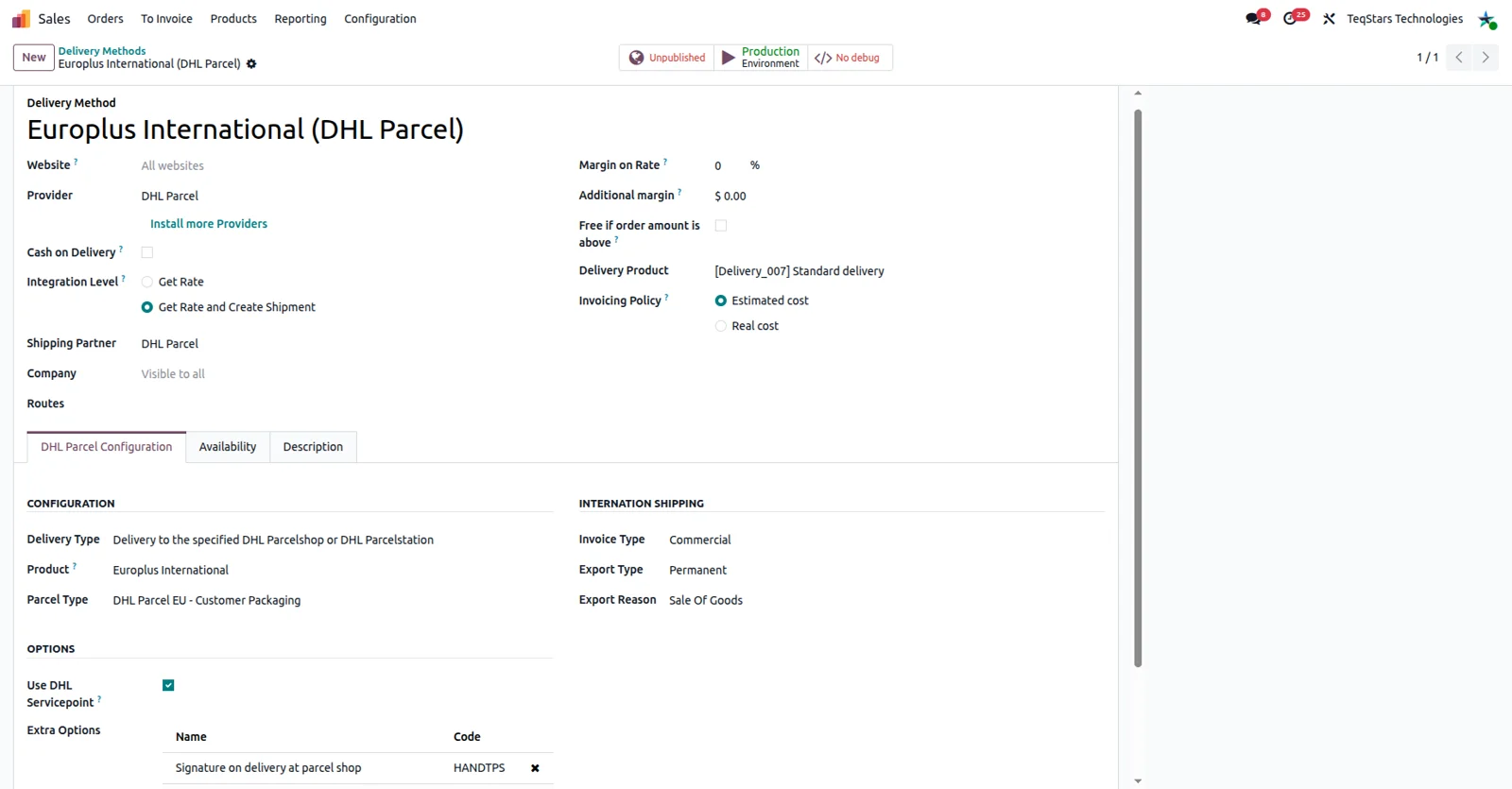Screen dimensions: 1512x789
Task: Open the debug tools wrench icon
Action: coord(1329,19)
